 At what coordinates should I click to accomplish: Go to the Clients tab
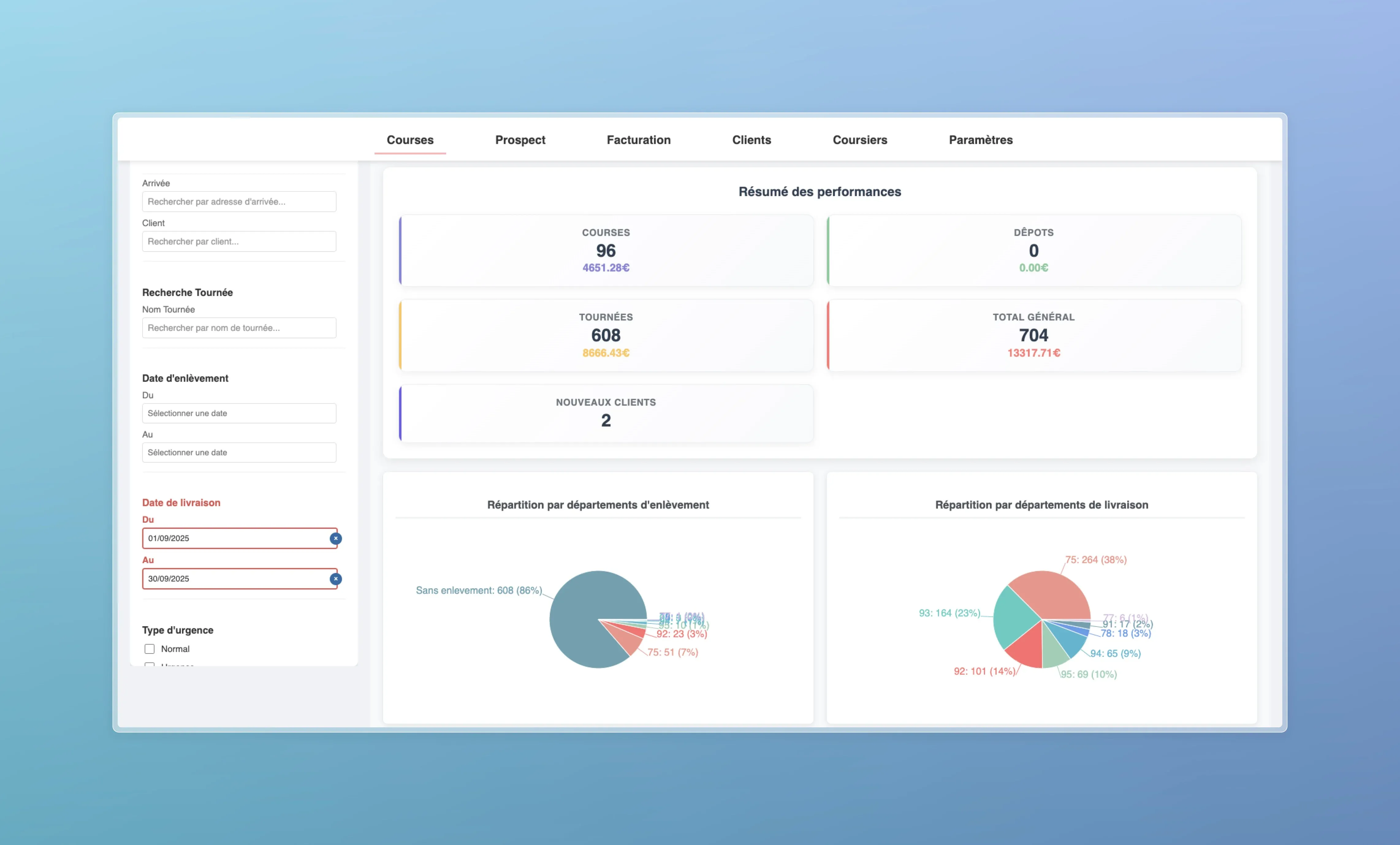coord(751,140)
